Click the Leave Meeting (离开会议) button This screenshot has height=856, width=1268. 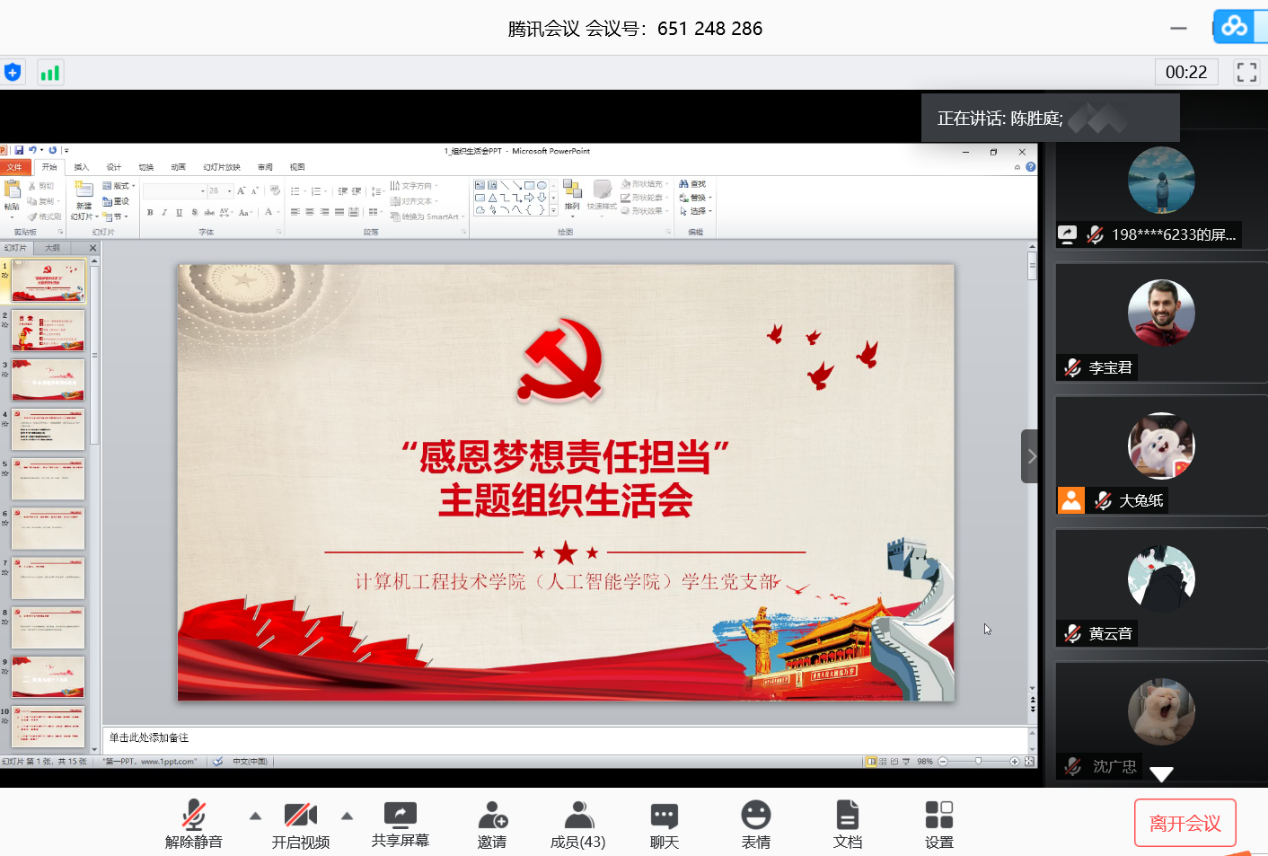[1185, 823]
